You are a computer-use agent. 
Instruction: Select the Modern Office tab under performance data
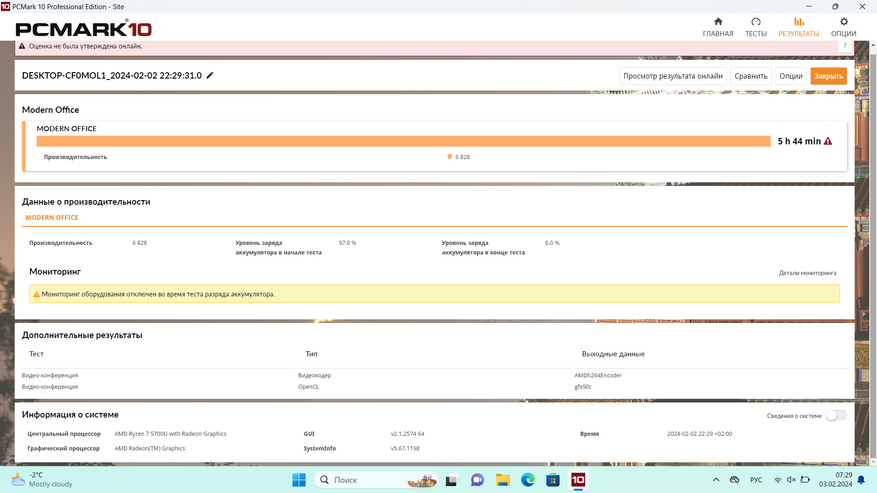[x=52, y=217]
